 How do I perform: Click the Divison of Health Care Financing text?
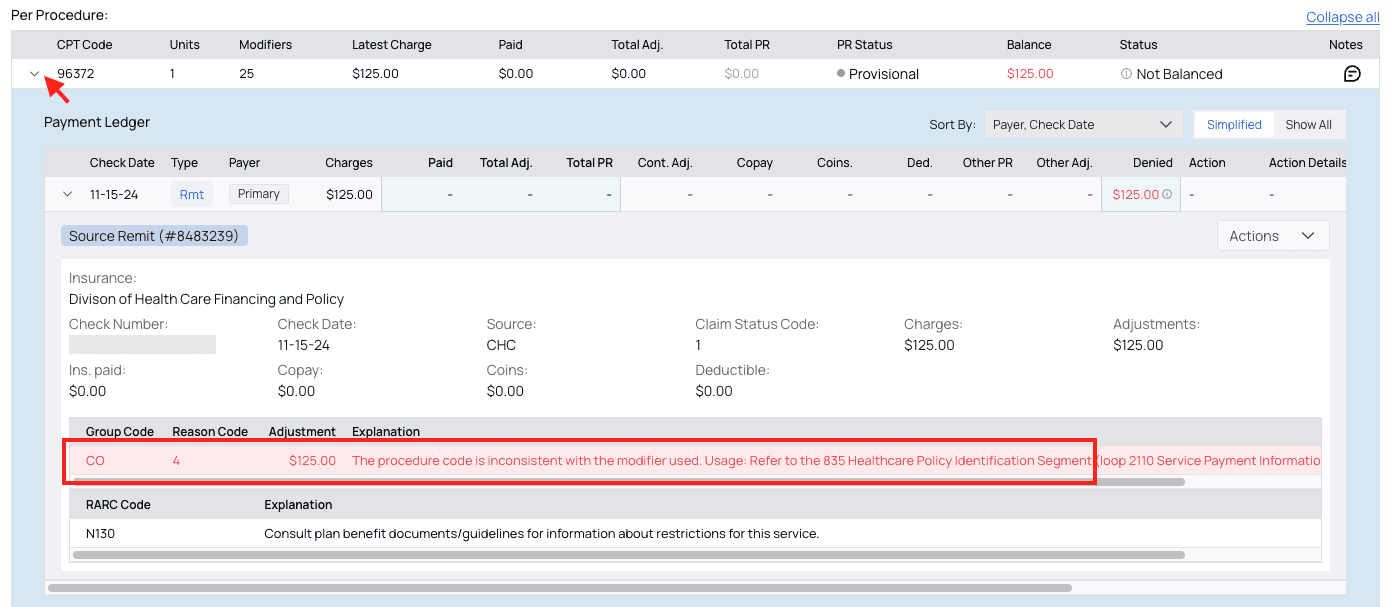(x=206, y=299)
